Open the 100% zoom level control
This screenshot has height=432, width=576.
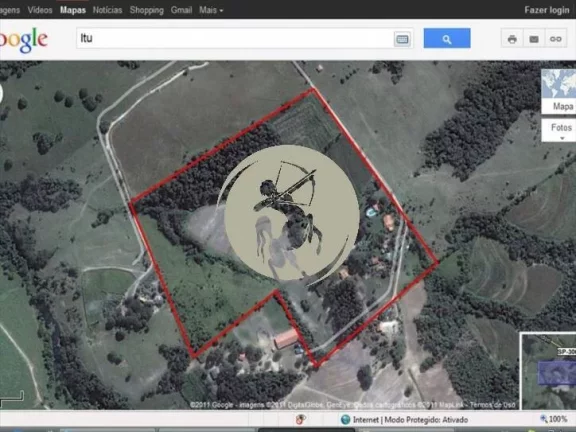(558, 419)
